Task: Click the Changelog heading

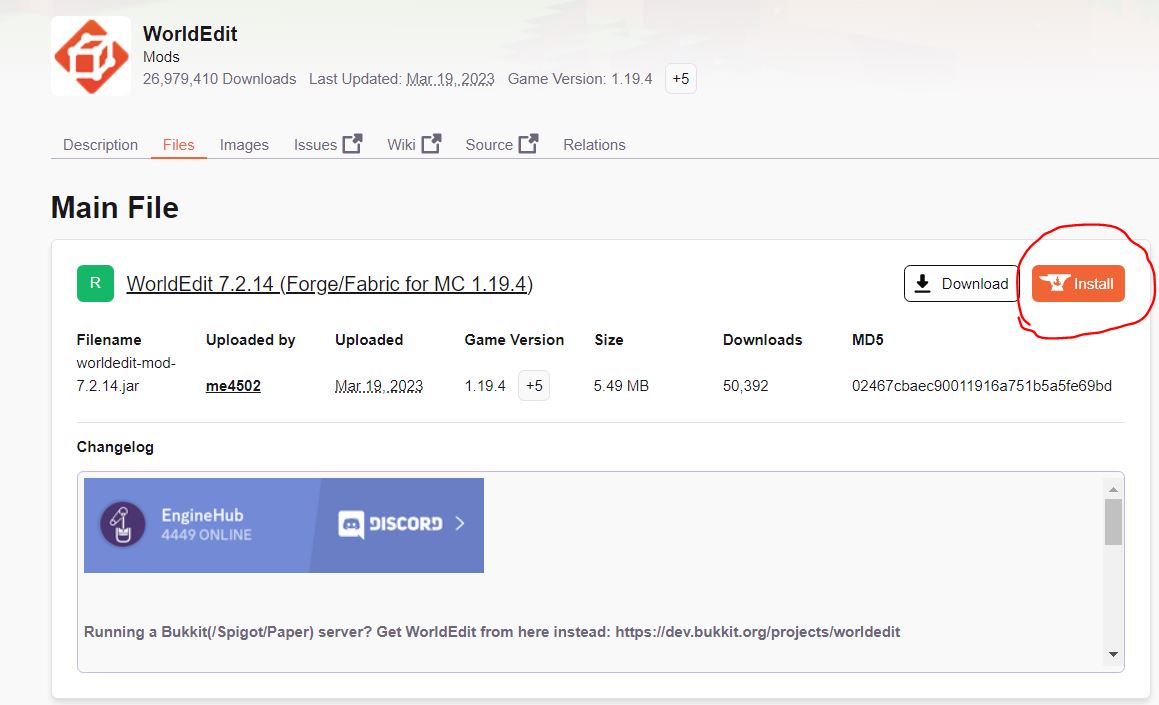Action: click(115, 447)
